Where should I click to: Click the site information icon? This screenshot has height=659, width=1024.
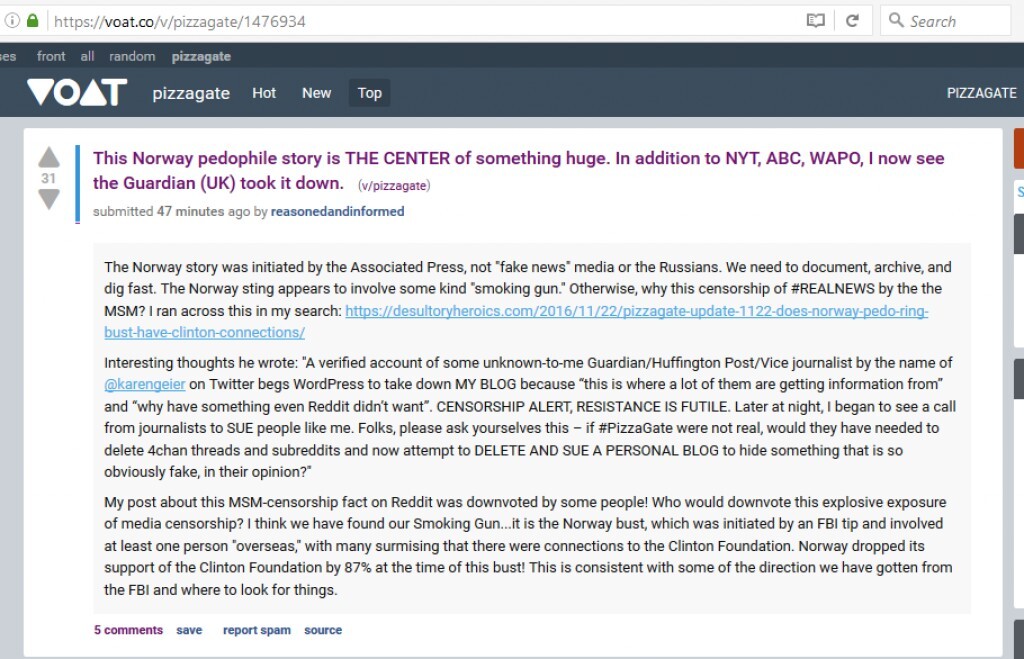(12, 21)
